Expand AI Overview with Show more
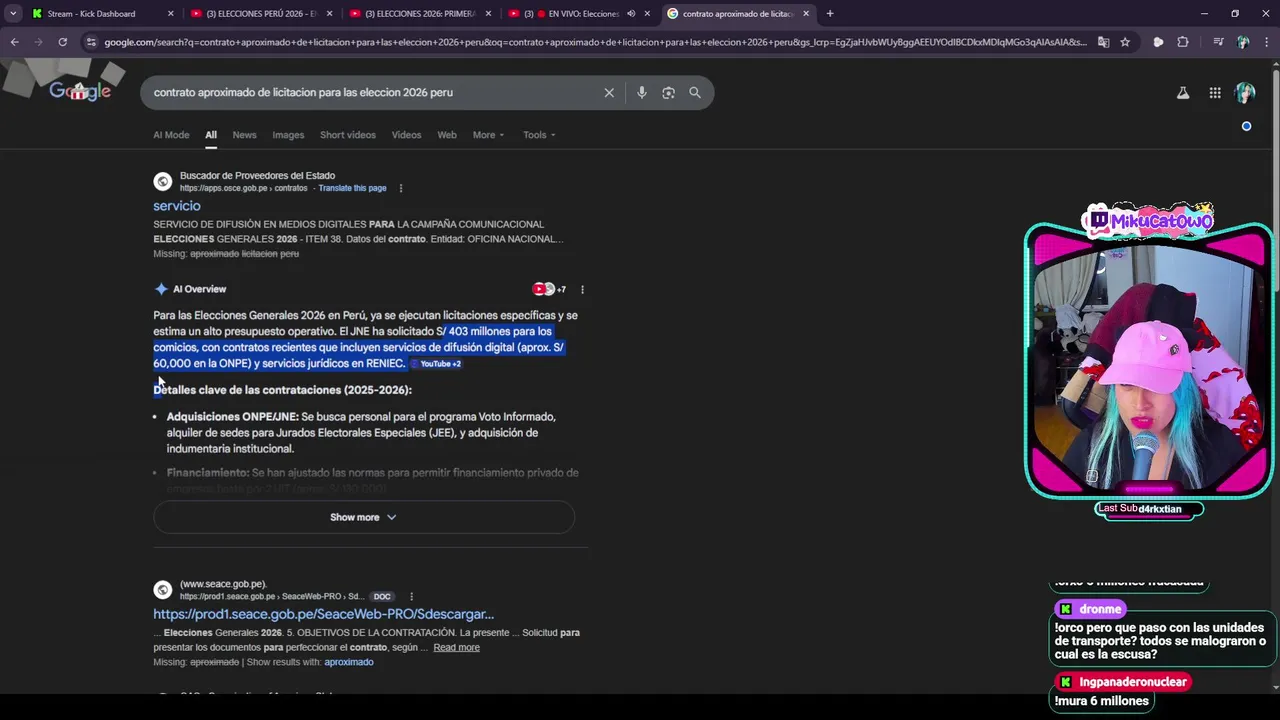 [364, 517]
